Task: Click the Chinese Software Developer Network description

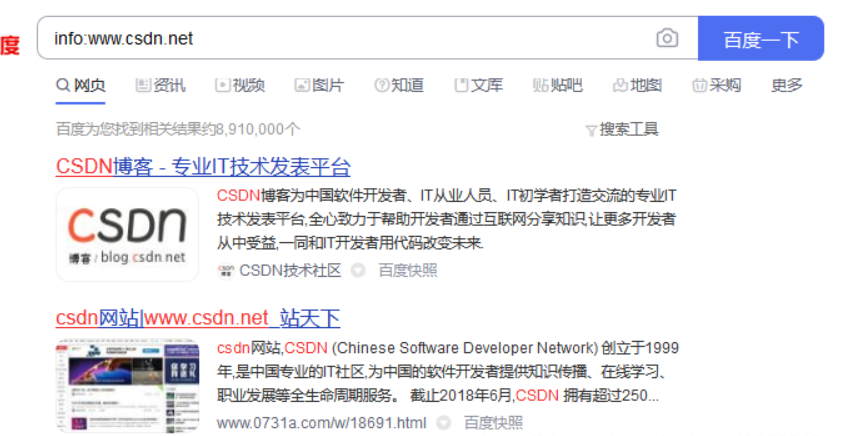Action: [x=448, y=371]
